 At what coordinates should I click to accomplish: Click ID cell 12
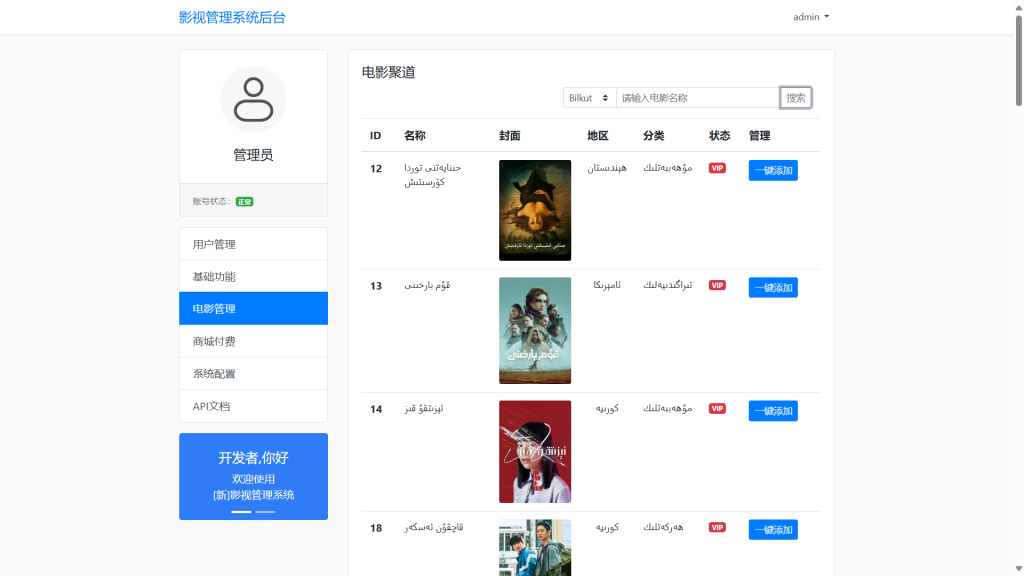376,168
